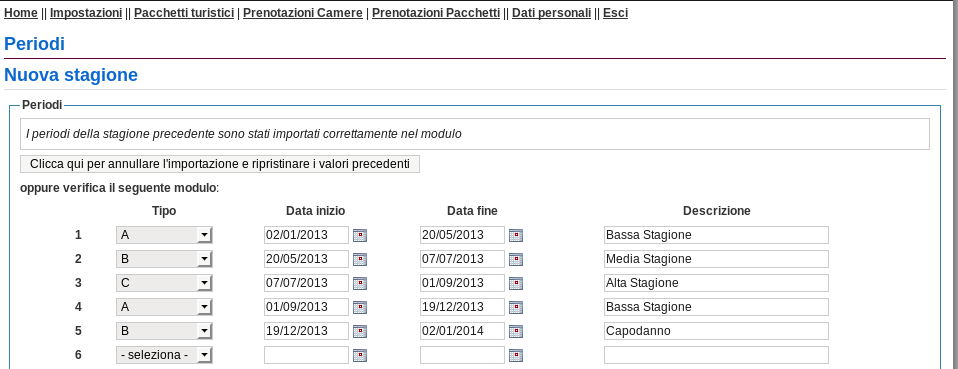The width and height of the screenshot is (958, 369).
Task: Select the Data inizio field with 02/01/2013
Action: coord(306,235)
